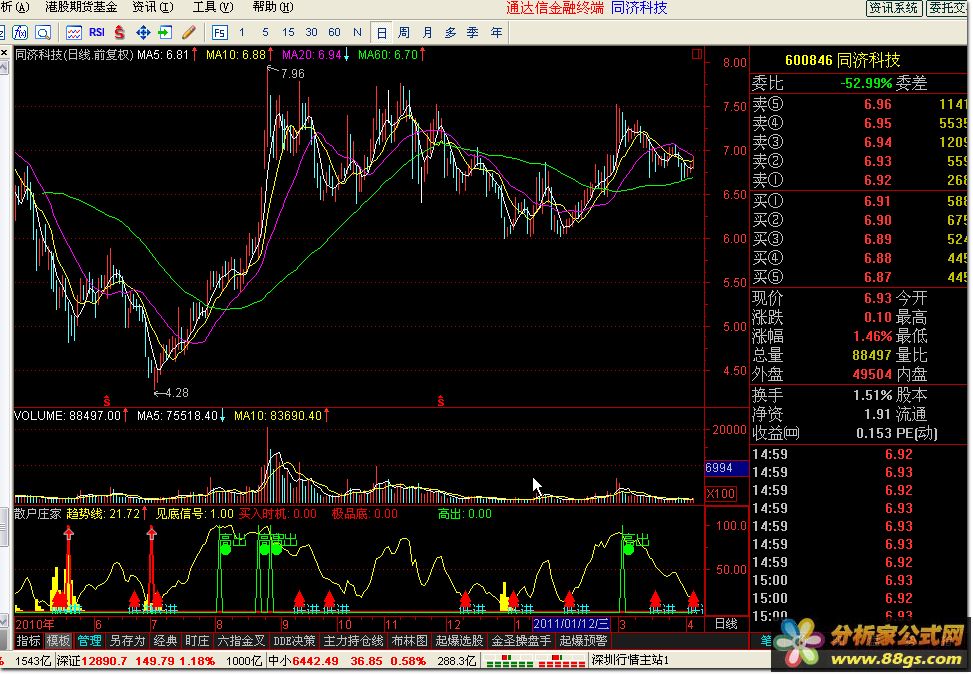Select the 经典 template tab

165,640
